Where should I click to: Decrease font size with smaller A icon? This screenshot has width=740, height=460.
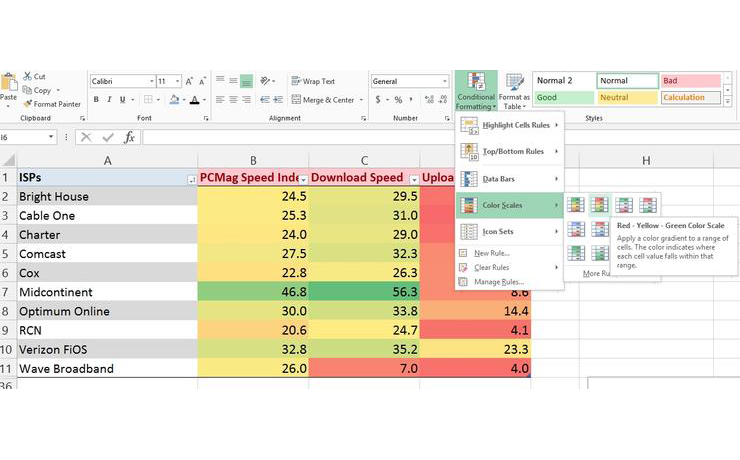(x=202, y=81)
